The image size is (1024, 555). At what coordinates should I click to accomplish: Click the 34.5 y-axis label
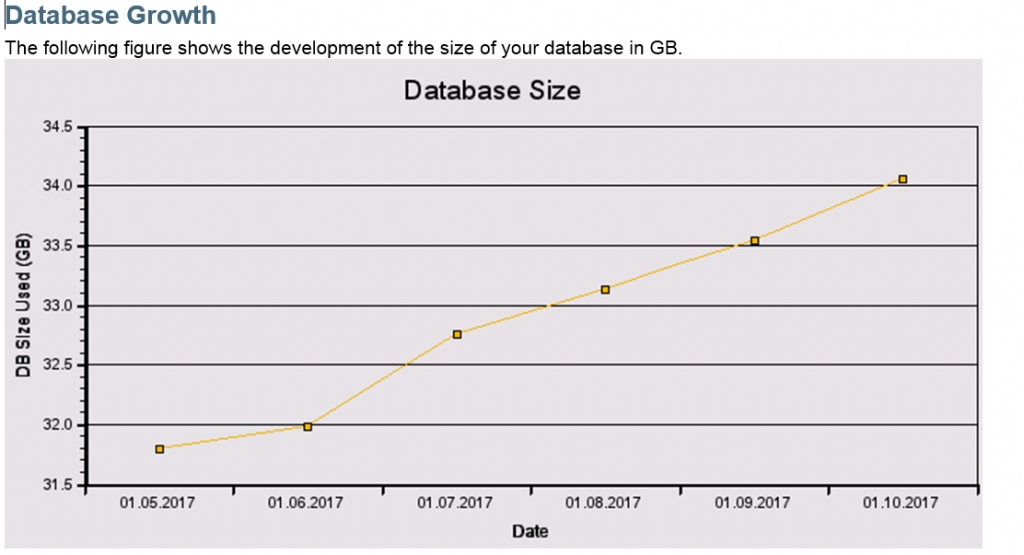(x=57, y=127)
